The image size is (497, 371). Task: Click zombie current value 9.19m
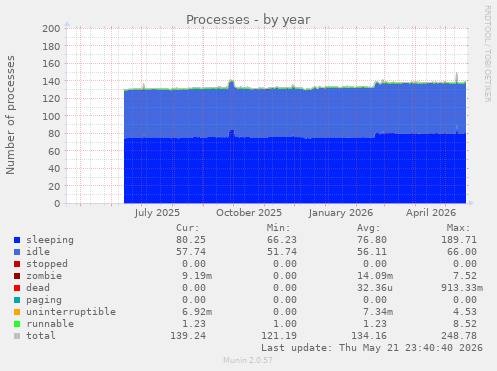click(197, 276)
